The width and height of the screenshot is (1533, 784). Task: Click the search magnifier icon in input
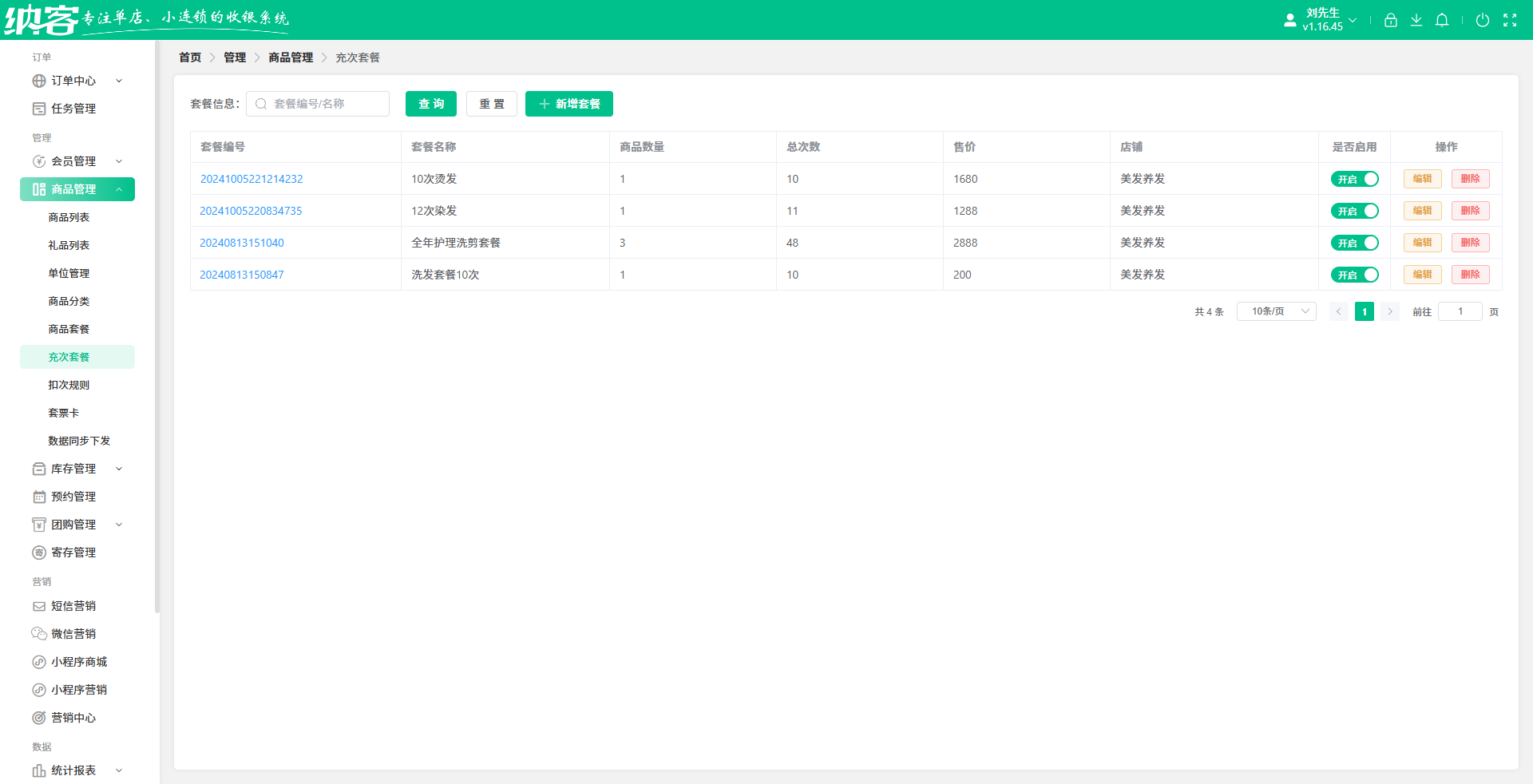pyautogui.click(x=261, y=104)
